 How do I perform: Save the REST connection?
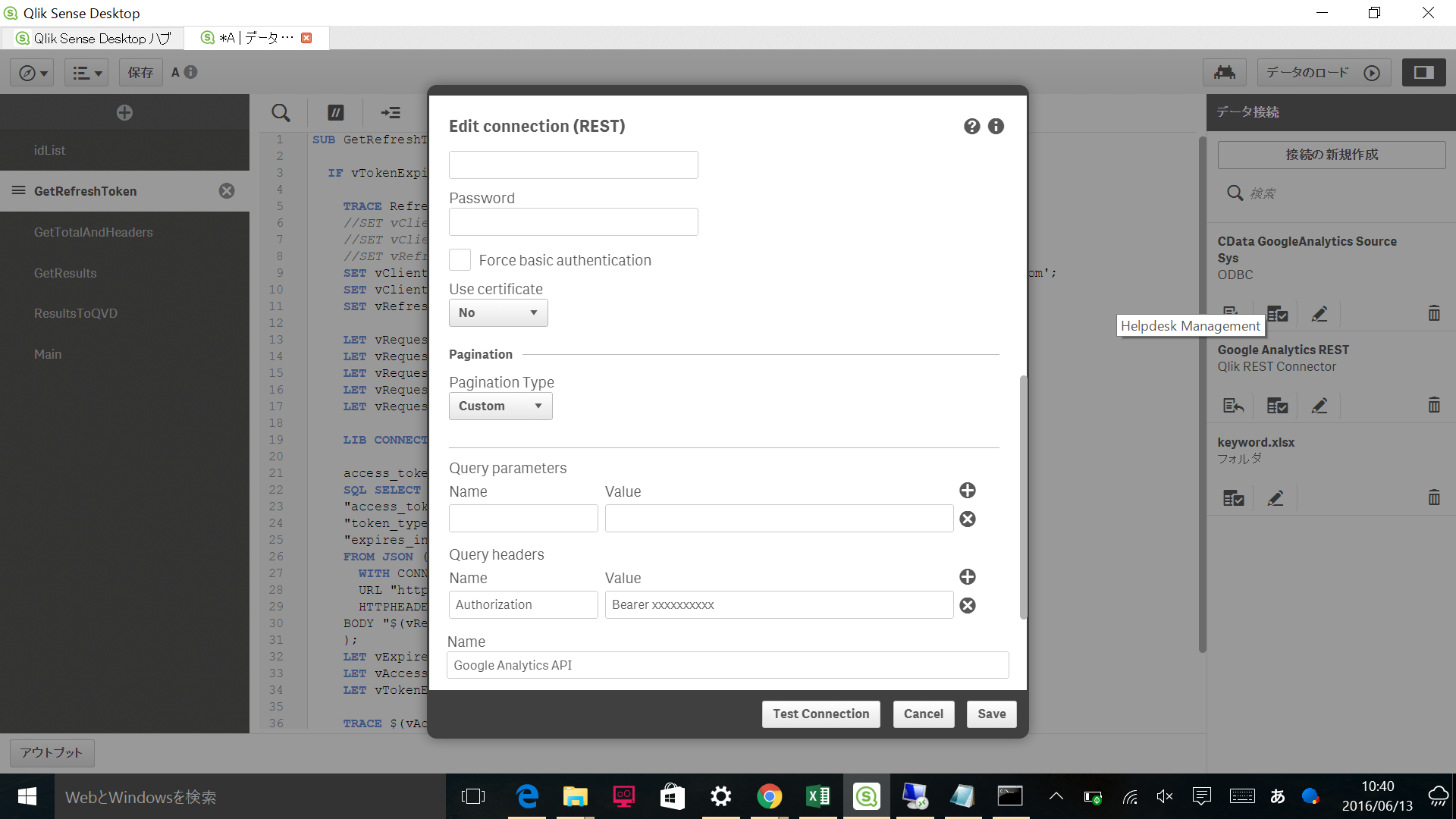991,714
